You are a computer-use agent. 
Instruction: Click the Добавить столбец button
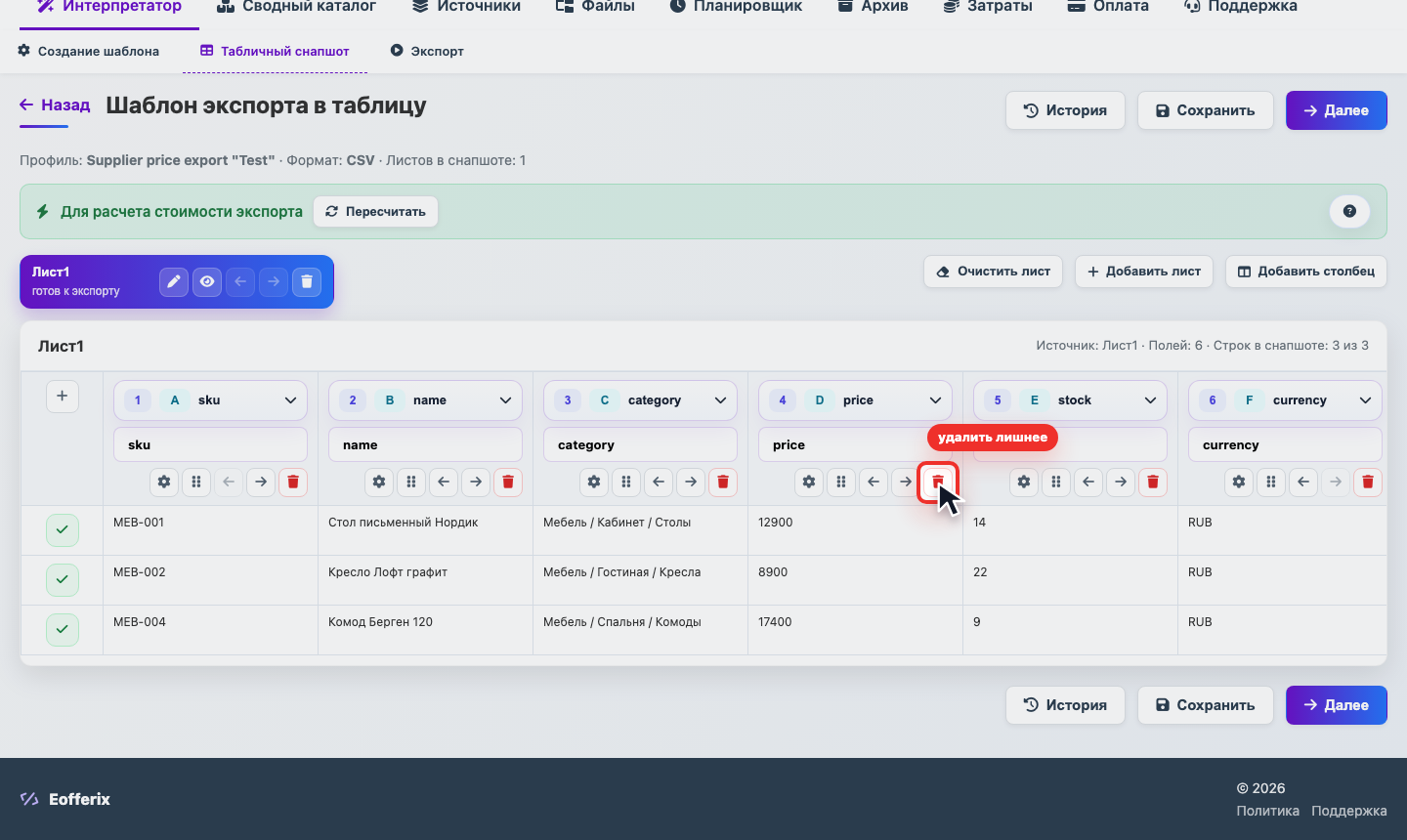tap(1306, 272)
